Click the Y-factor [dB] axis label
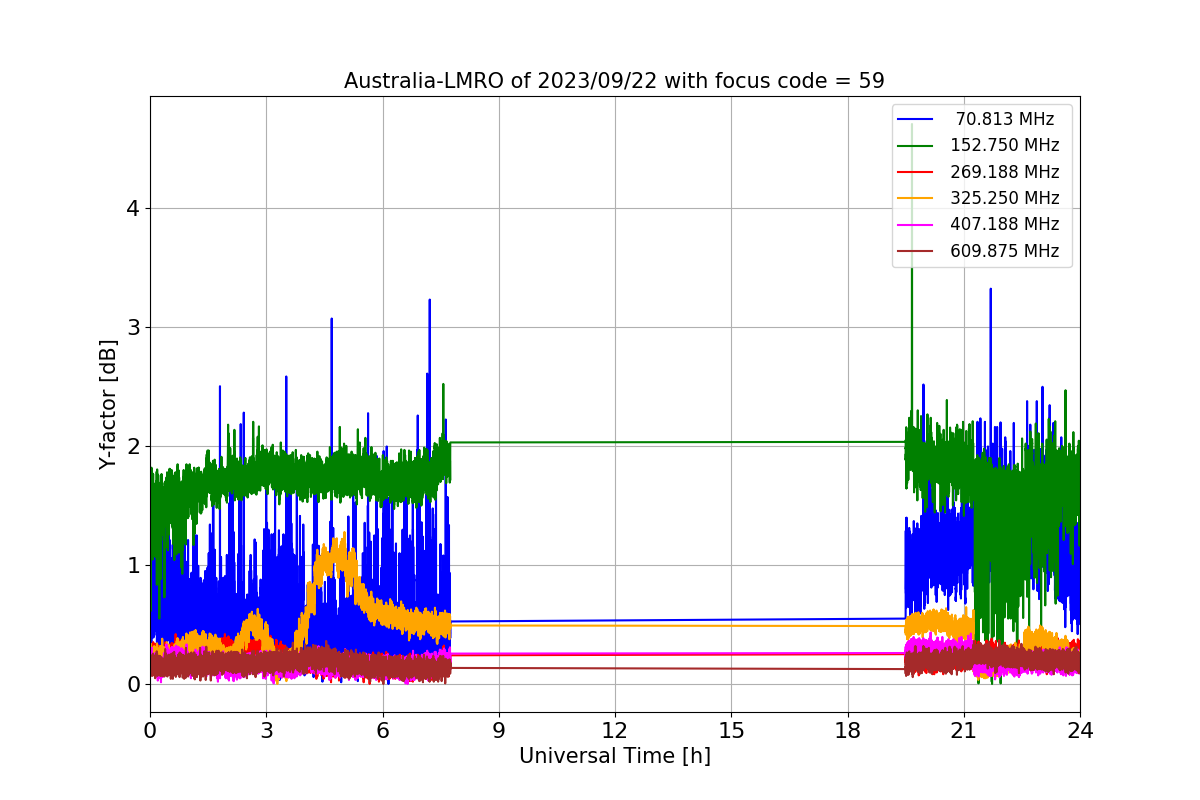Viewport: 1200px width, 800px height. [108, 404]
